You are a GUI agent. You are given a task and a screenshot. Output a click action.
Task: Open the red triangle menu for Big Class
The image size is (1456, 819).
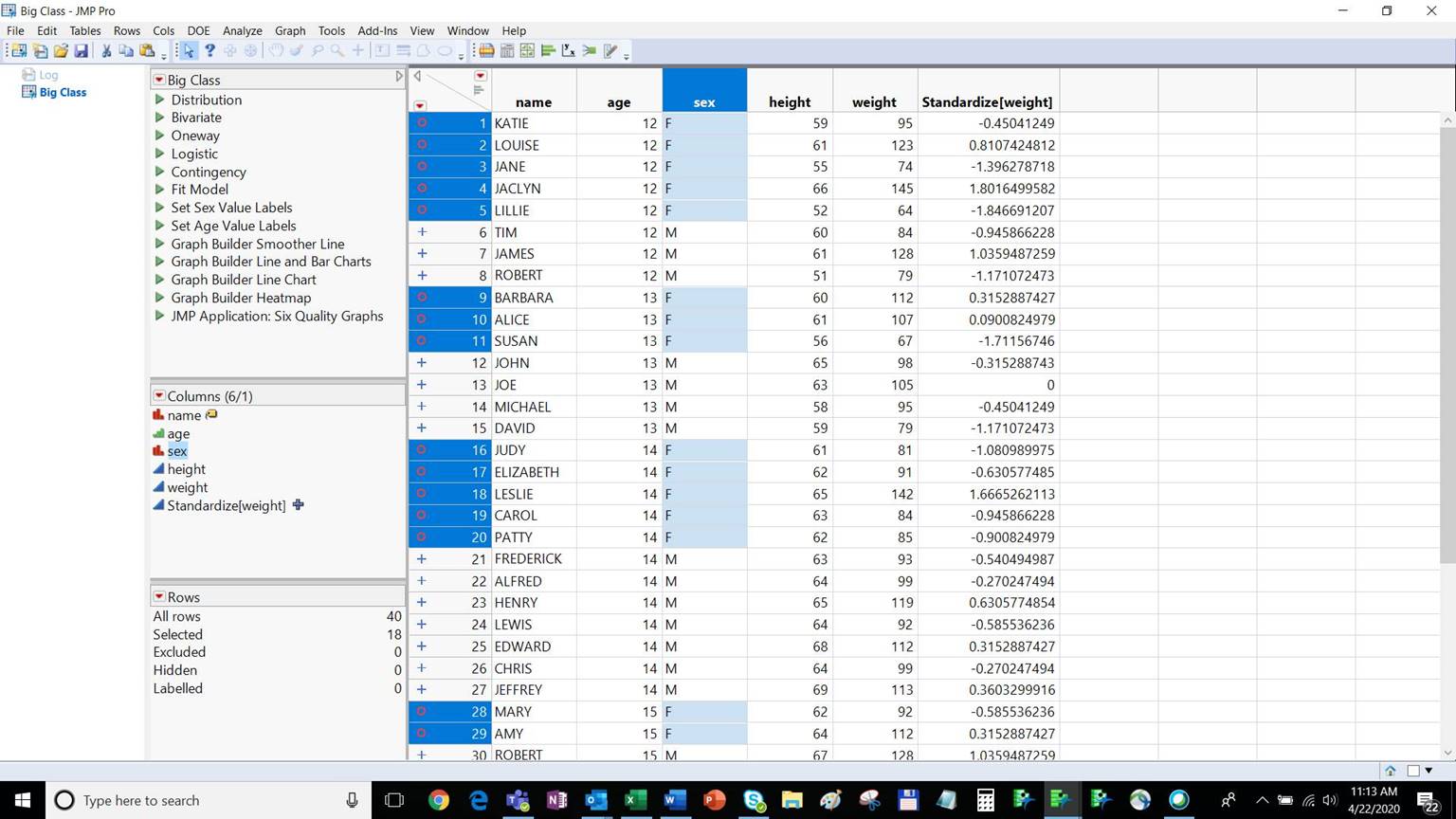[158, 80]
